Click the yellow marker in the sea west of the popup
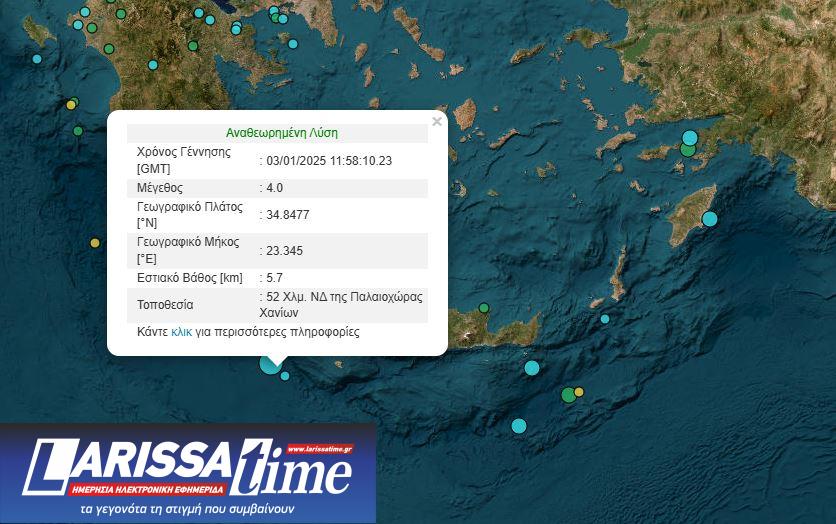 click(x=95, y=243)
